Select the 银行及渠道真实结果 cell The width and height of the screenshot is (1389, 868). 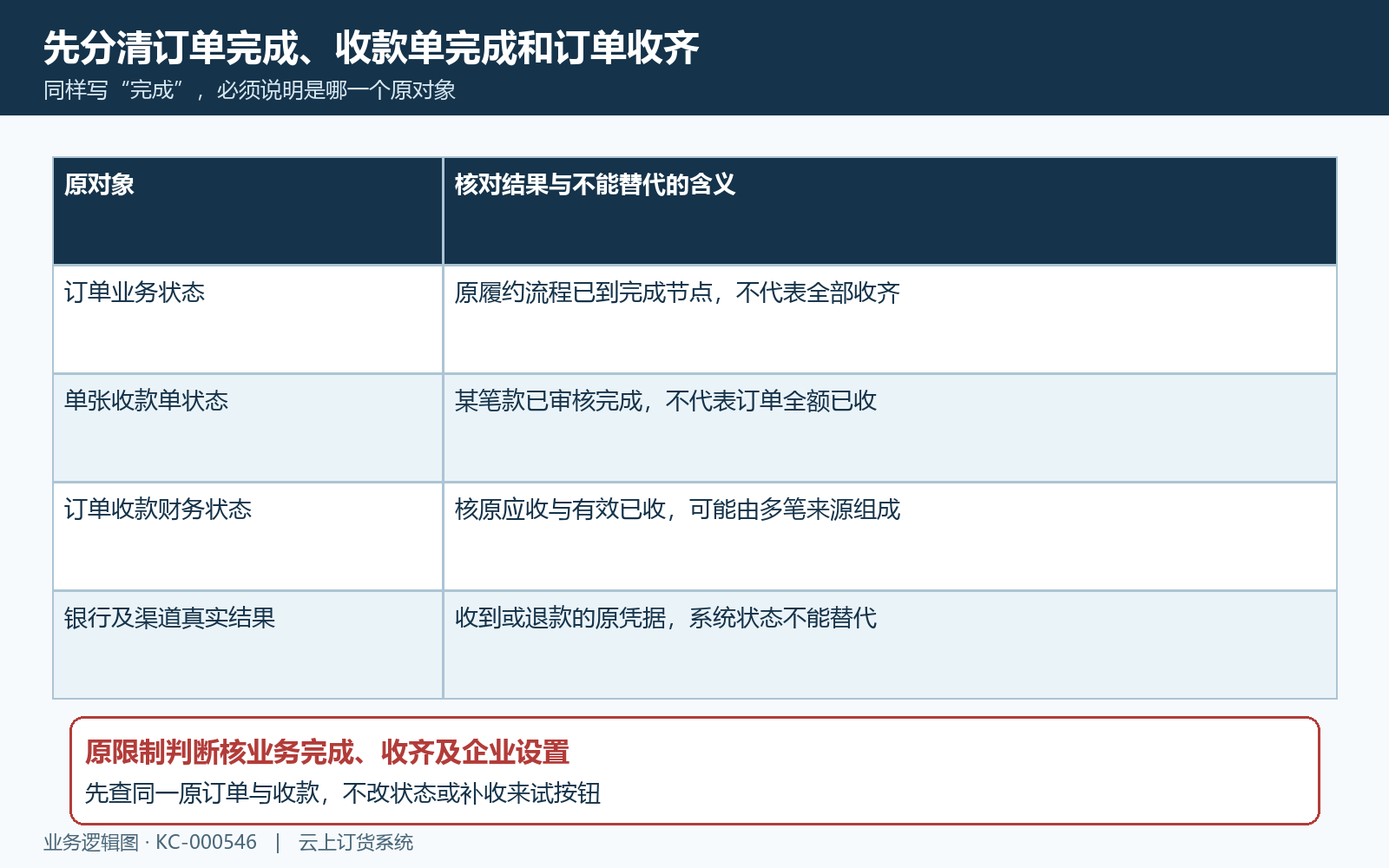tap(248, 645)
